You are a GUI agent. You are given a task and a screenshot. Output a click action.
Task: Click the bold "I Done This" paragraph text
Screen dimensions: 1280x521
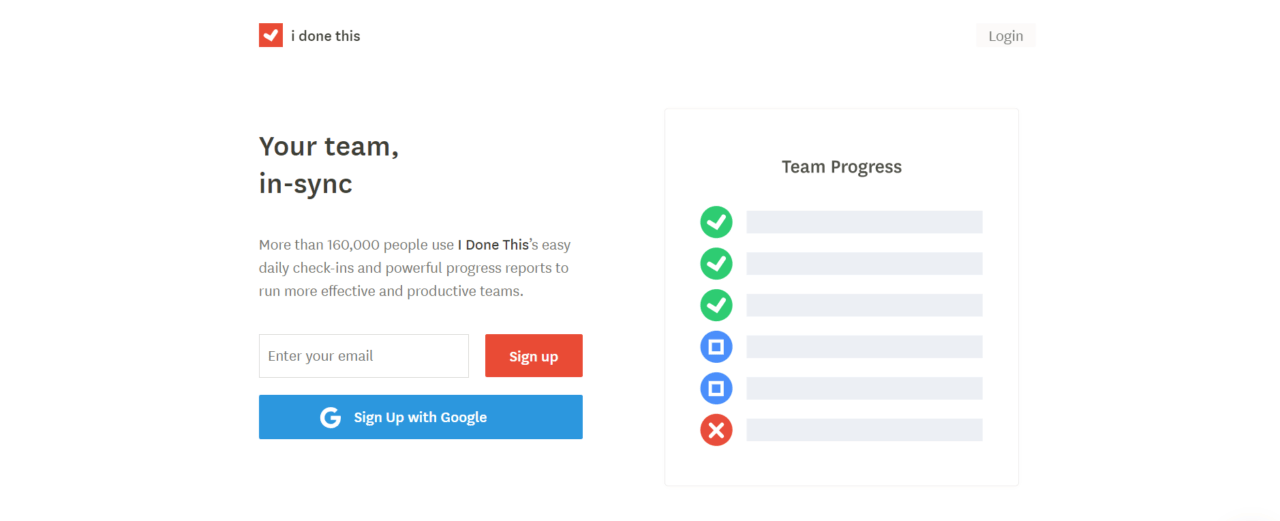click(493, 245)
